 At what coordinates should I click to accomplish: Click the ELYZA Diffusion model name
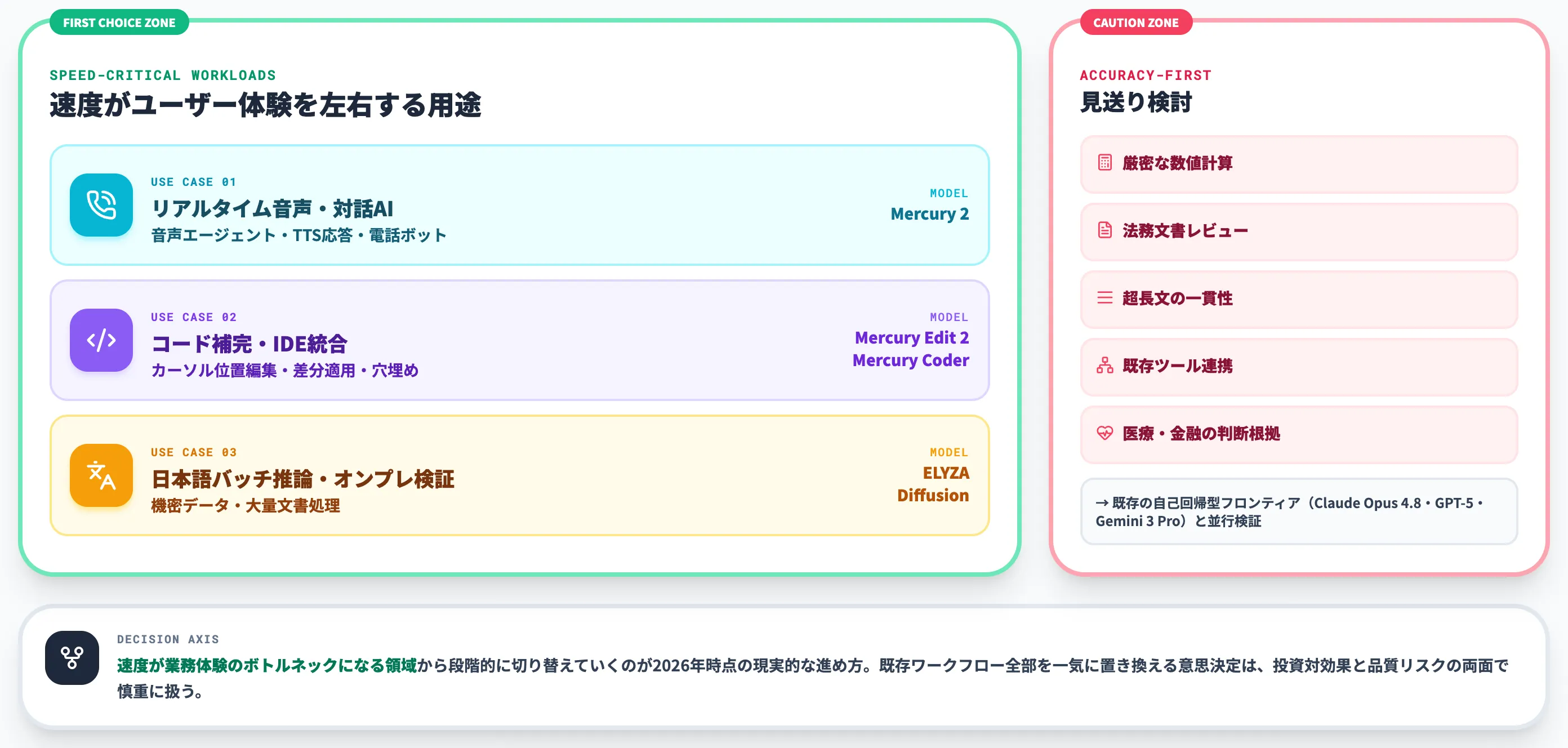point(933,484)
